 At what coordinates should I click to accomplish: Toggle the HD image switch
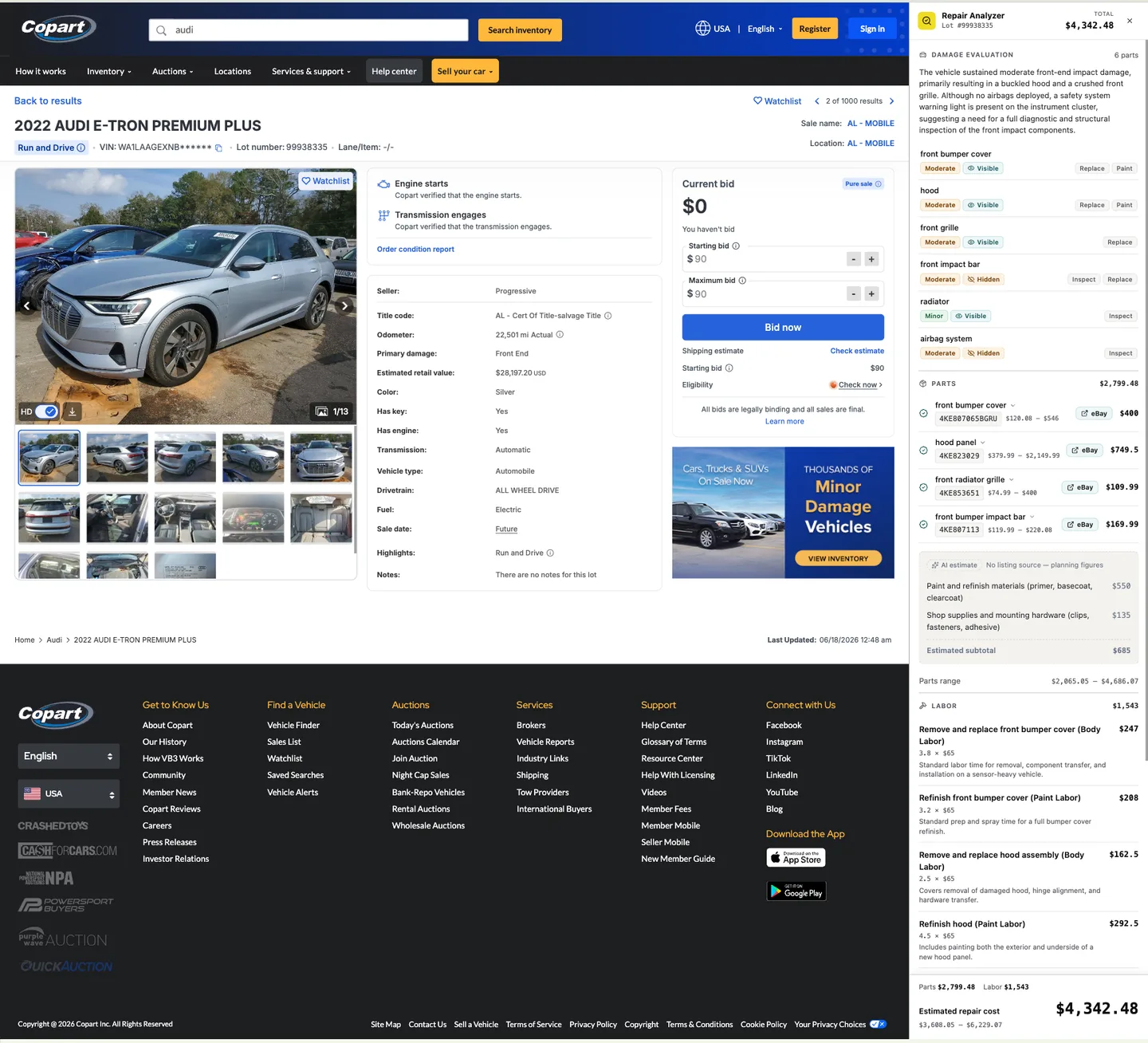pos(47,411)
